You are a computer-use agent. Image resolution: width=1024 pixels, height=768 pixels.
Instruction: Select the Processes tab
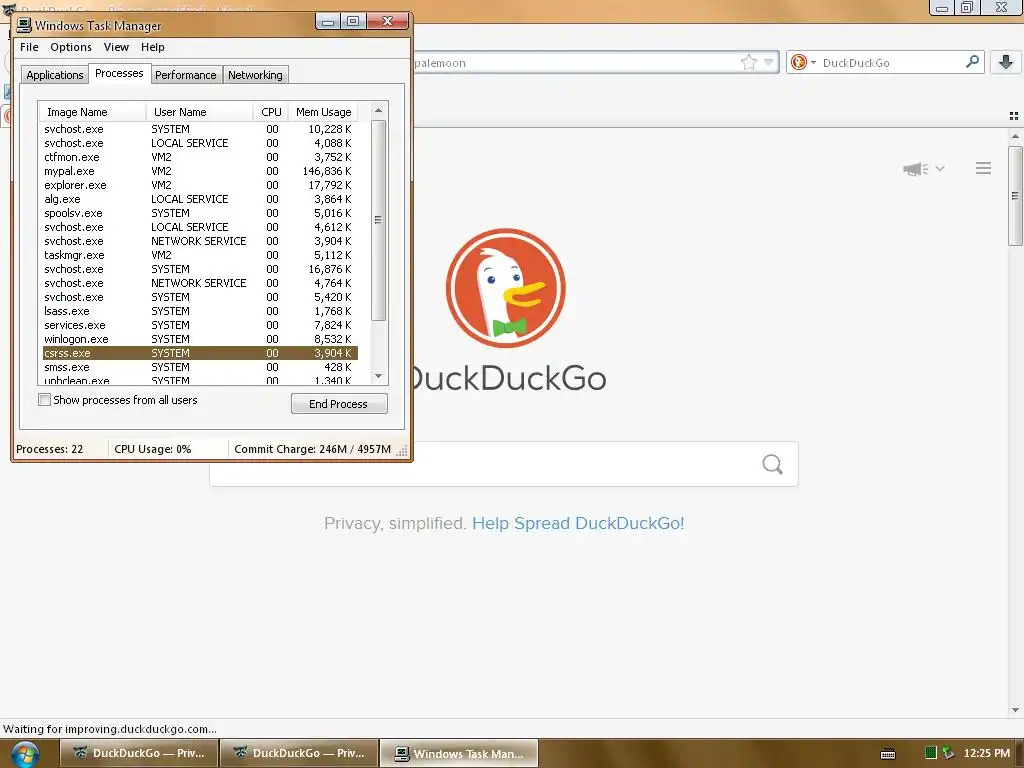coord(119,73)
